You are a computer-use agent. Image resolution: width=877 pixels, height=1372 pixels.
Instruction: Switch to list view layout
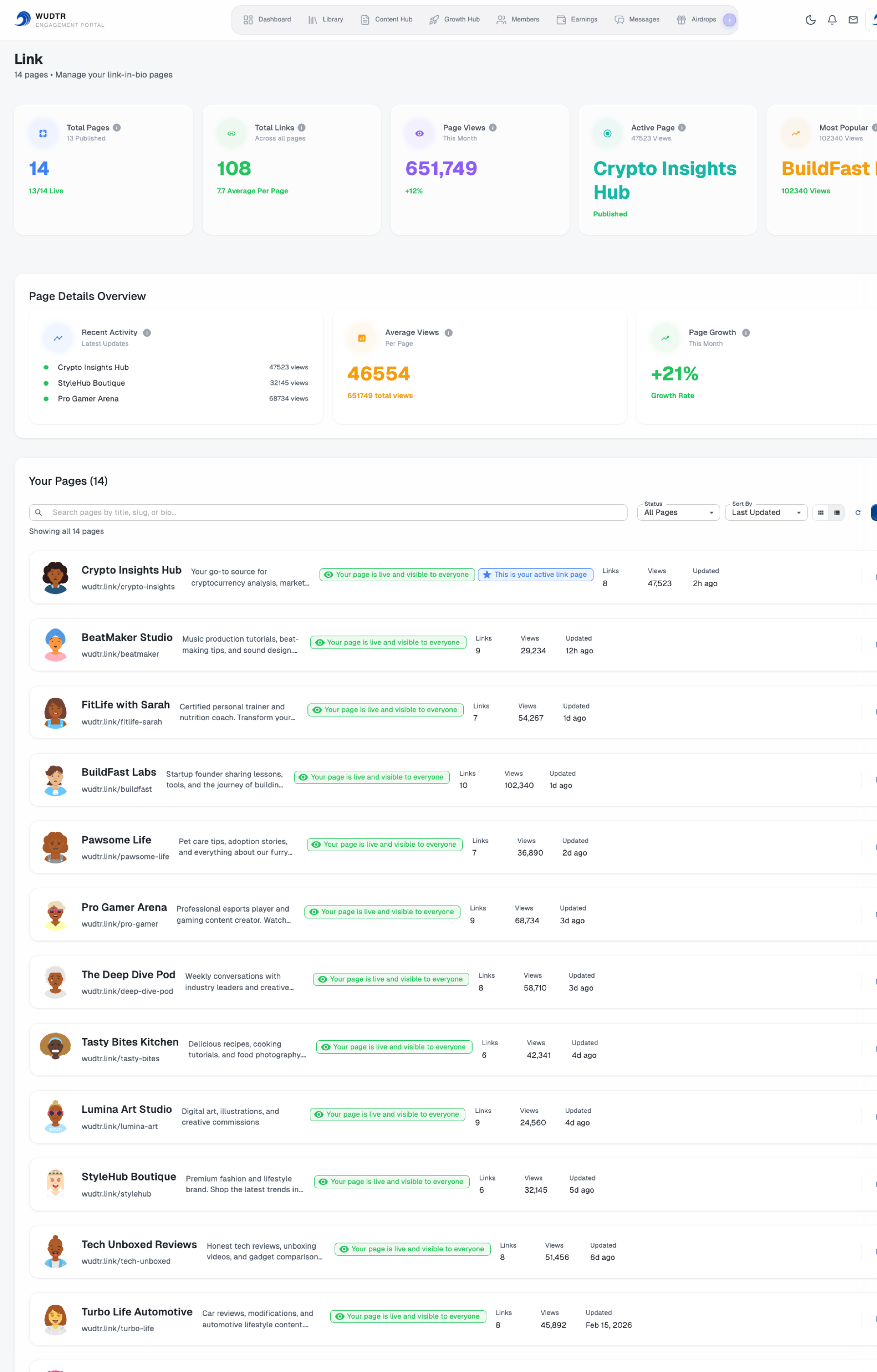[837, 512]
